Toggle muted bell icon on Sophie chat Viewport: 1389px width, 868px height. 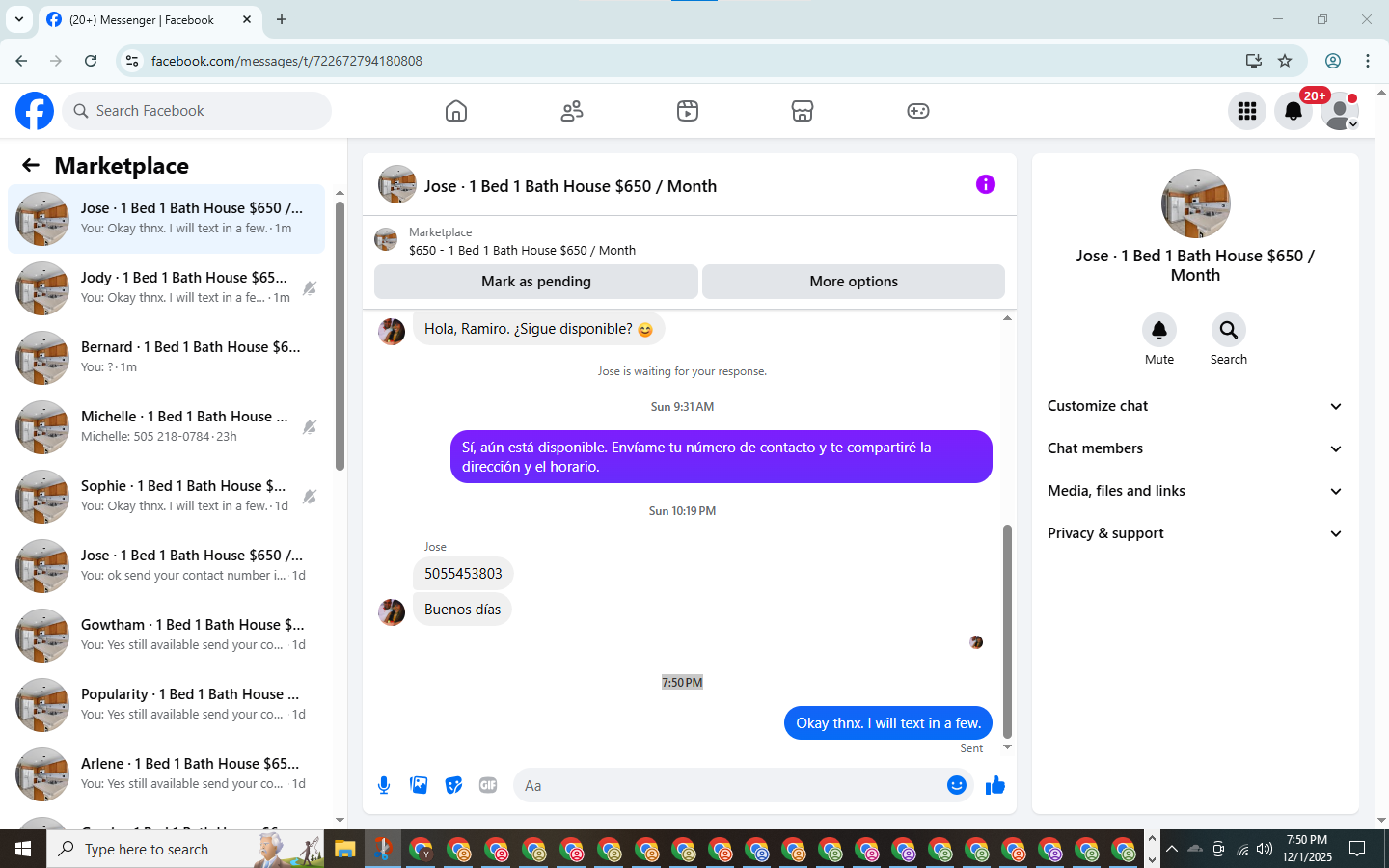[x=310, y=497]
